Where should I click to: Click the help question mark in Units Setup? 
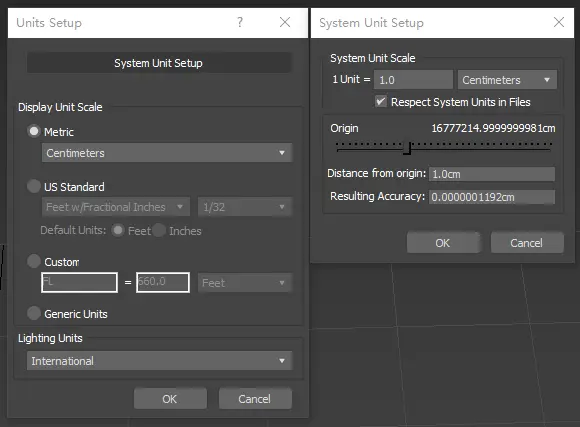[x=240, y=22]
